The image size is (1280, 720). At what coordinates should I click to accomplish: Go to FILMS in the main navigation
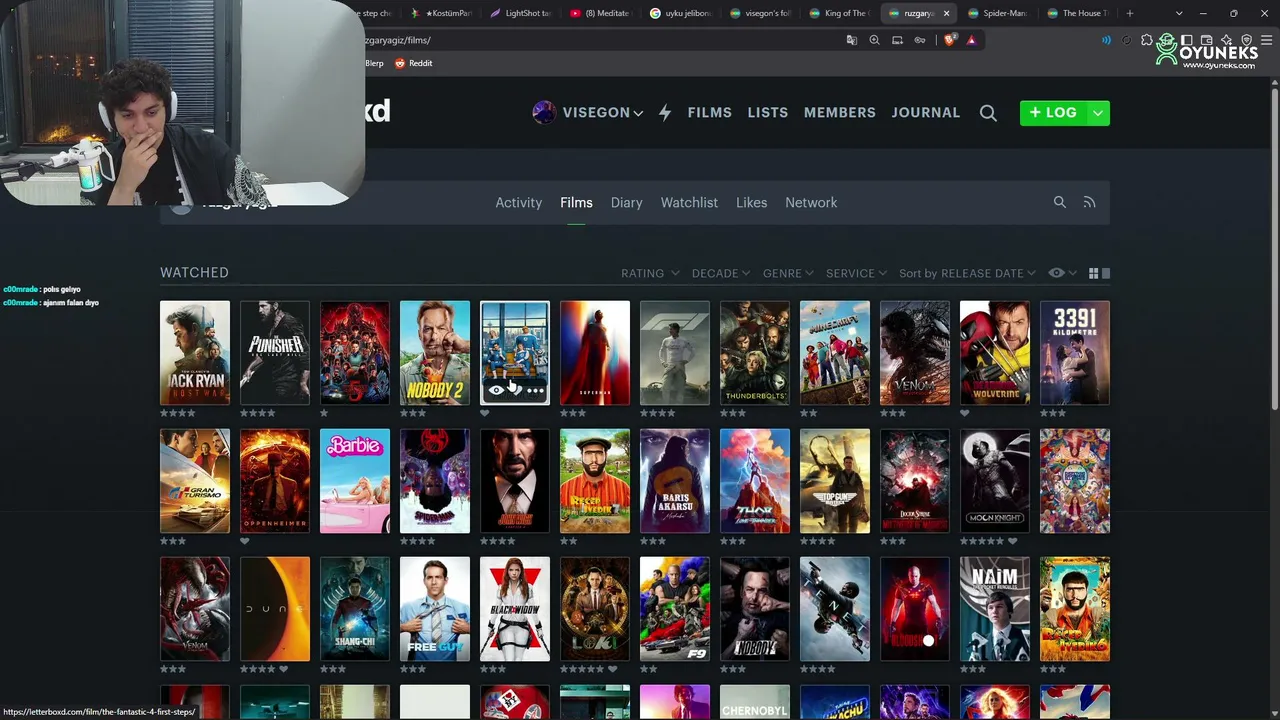[710, 113]
